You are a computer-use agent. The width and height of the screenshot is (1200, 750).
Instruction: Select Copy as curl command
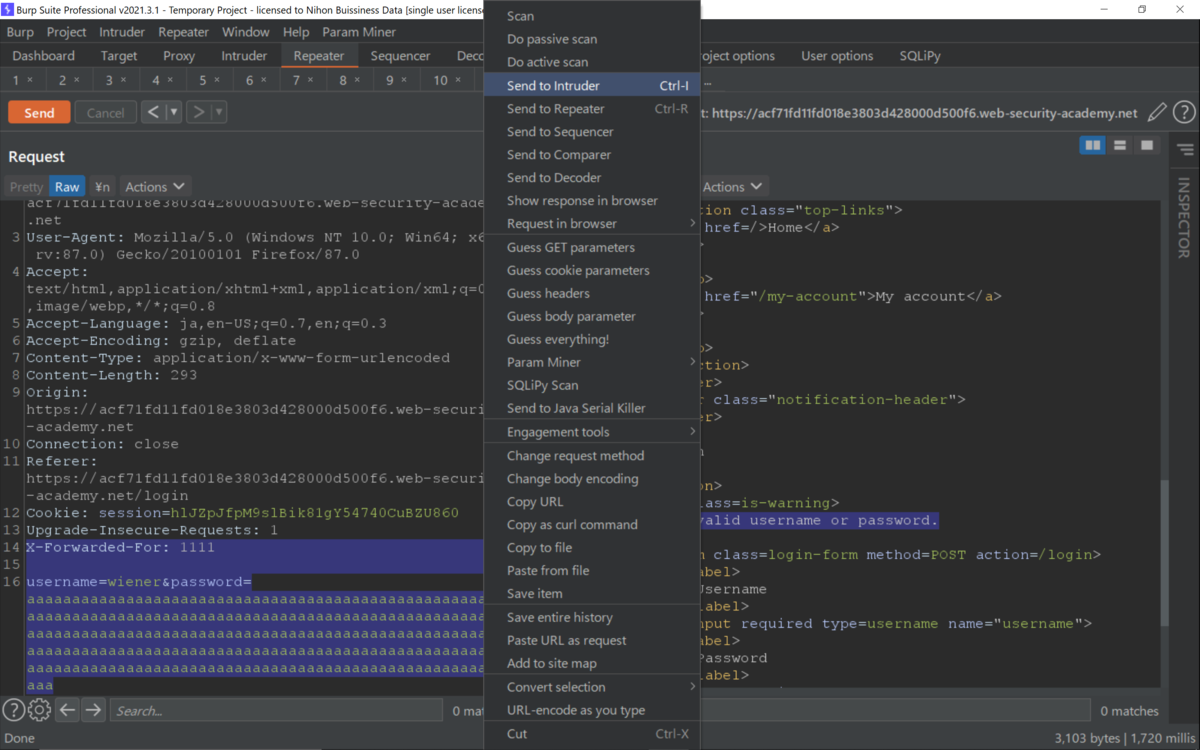coord(591,525)
